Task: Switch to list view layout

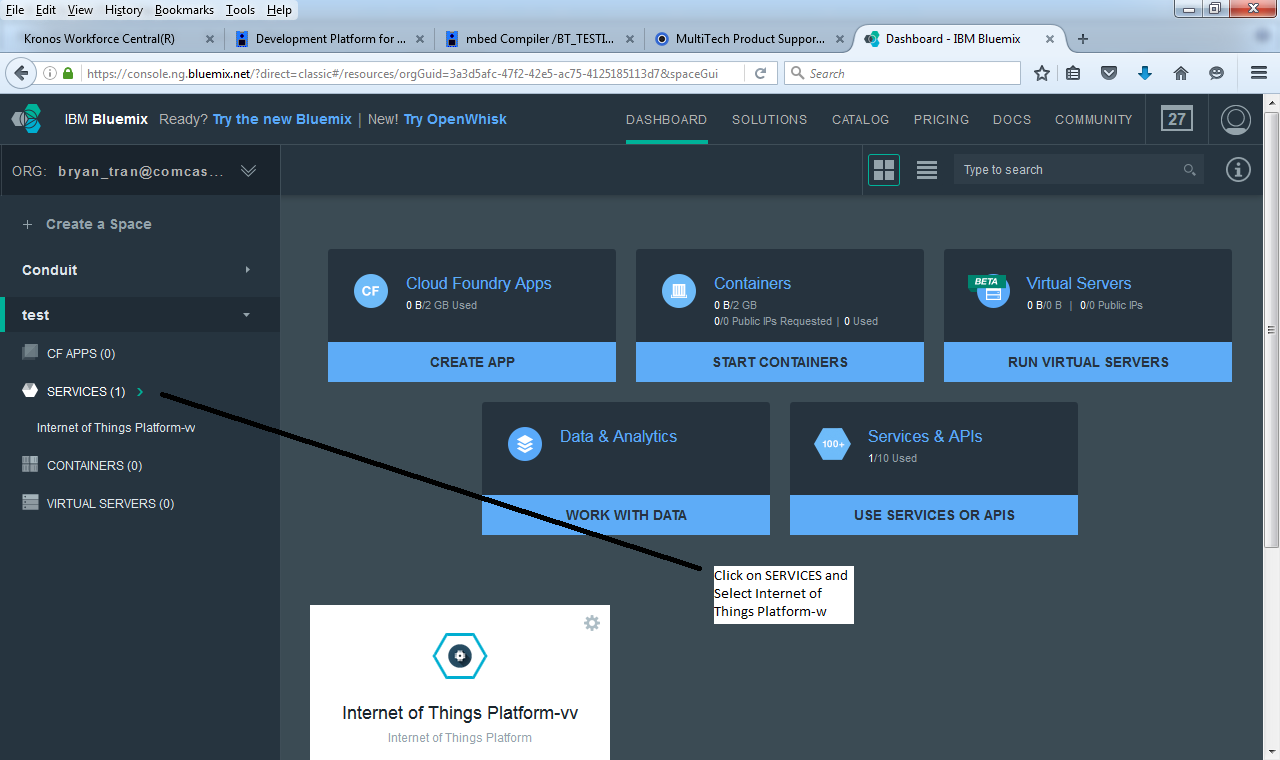Action: 927,170
